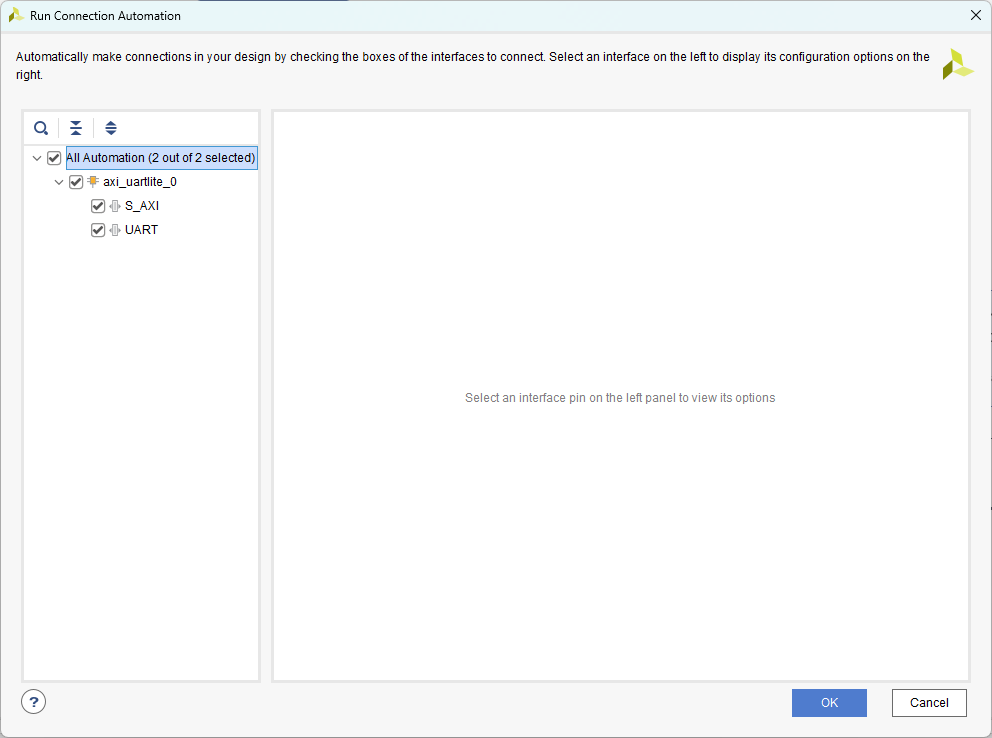Viewport: 992px width, 738px height.
Task: Select the axi_uartlite_0 tree label
Action: tap(140, 182)
